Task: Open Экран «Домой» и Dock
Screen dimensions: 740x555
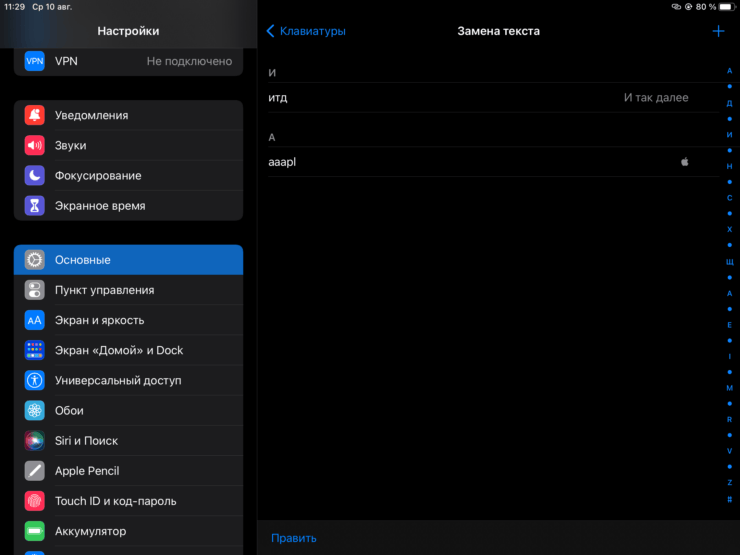Action: coord(128,350)
